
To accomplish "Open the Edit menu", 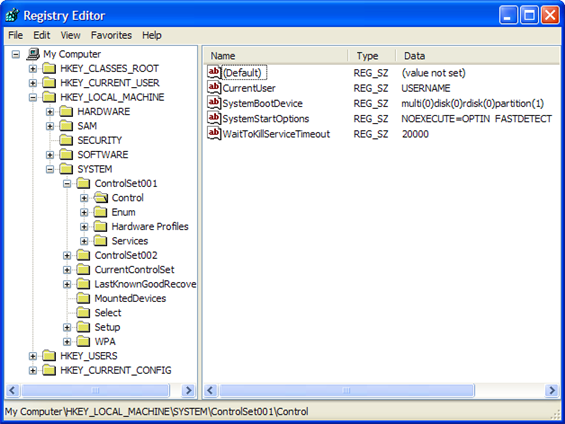I will [42, 35].
